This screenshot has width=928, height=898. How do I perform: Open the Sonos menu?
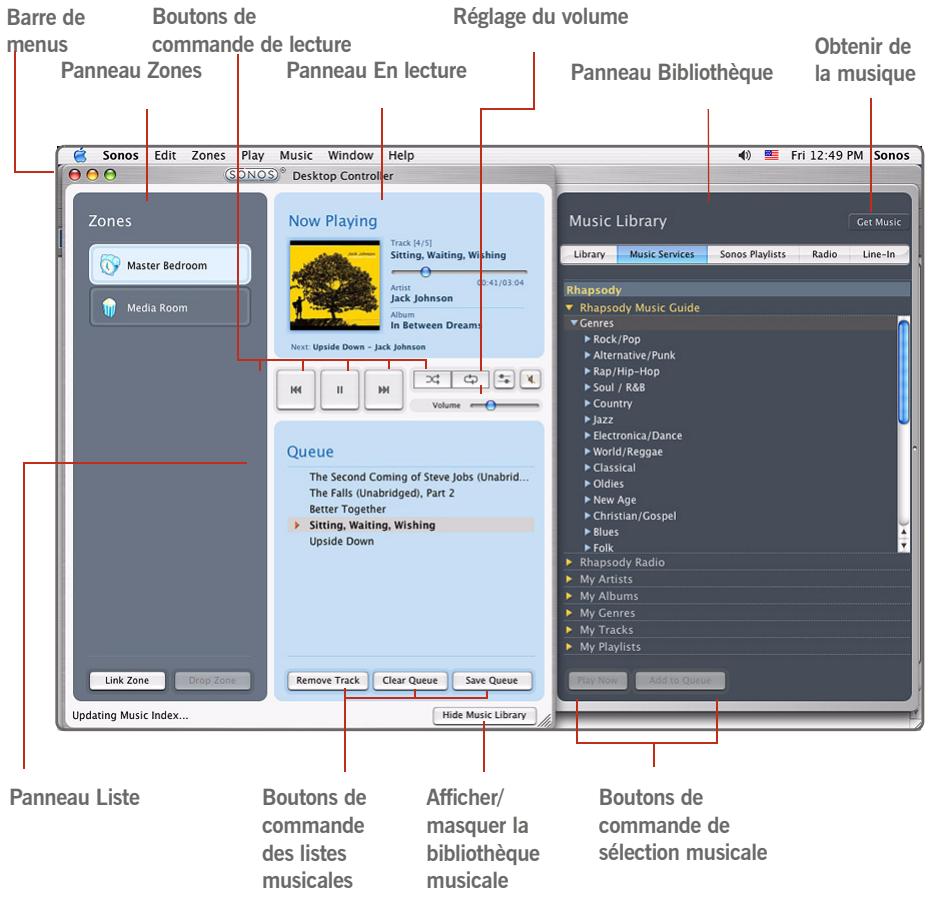120,155
